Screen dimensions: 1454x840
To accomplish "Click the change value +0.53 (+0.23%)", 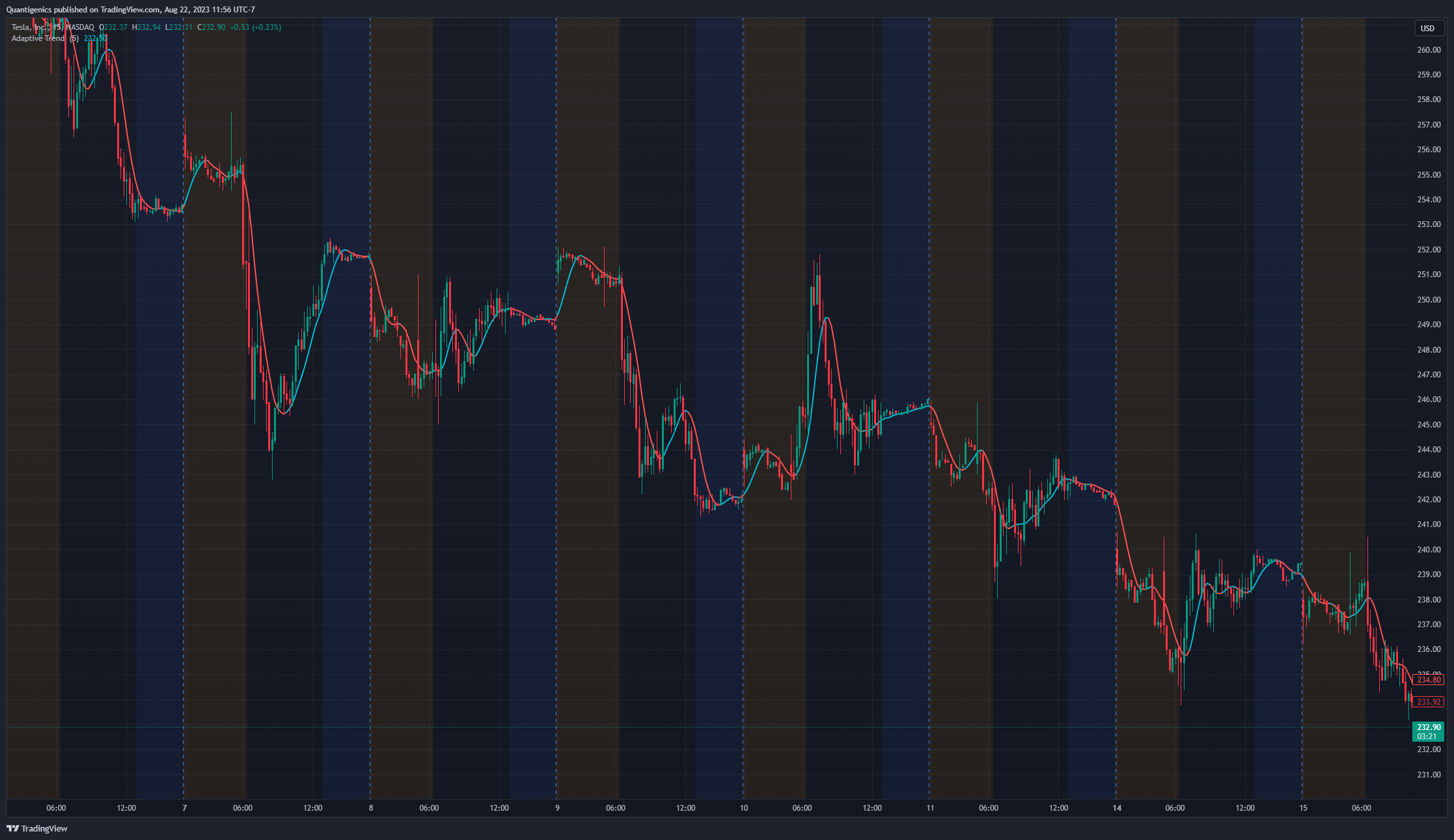I will (255, 27).
